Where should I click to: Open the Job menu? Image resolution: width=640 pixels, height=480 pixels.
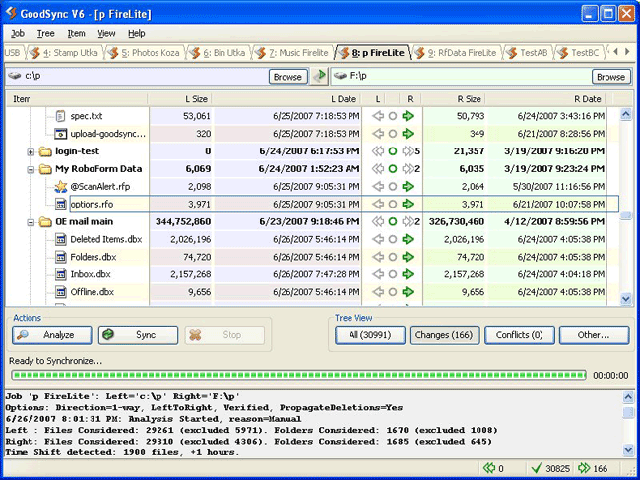point(18,33)
